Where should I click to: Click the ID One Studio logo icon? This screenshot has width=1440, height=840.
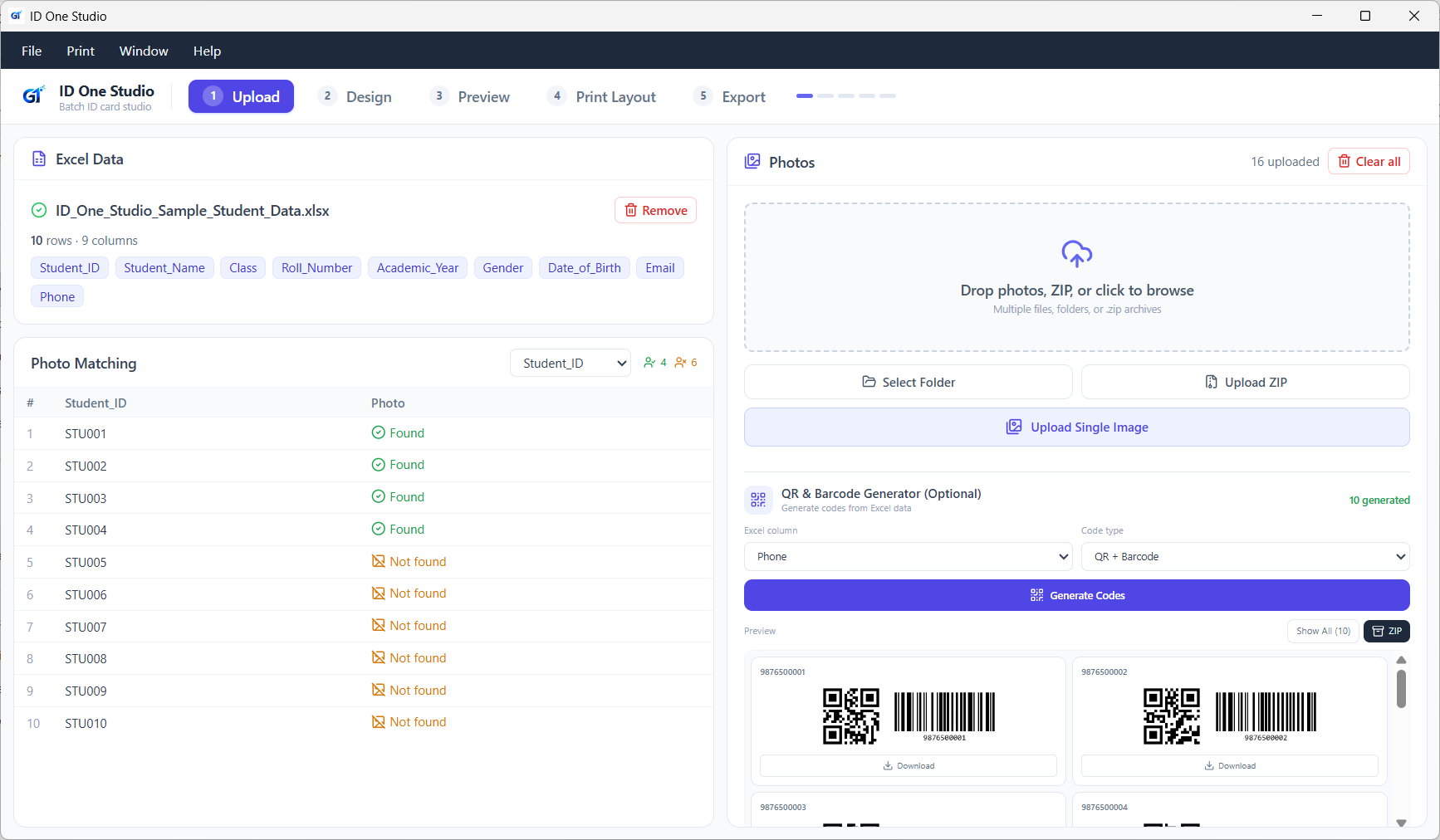coord(33,96)
